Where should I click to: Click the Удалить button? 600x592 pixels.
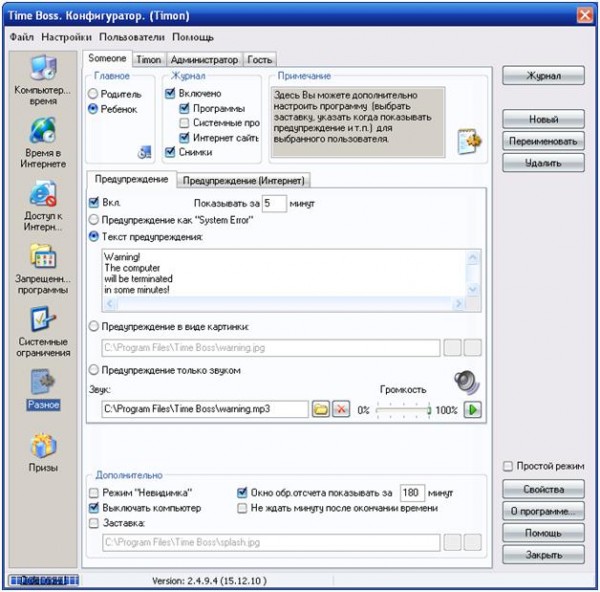click(543, 163)
